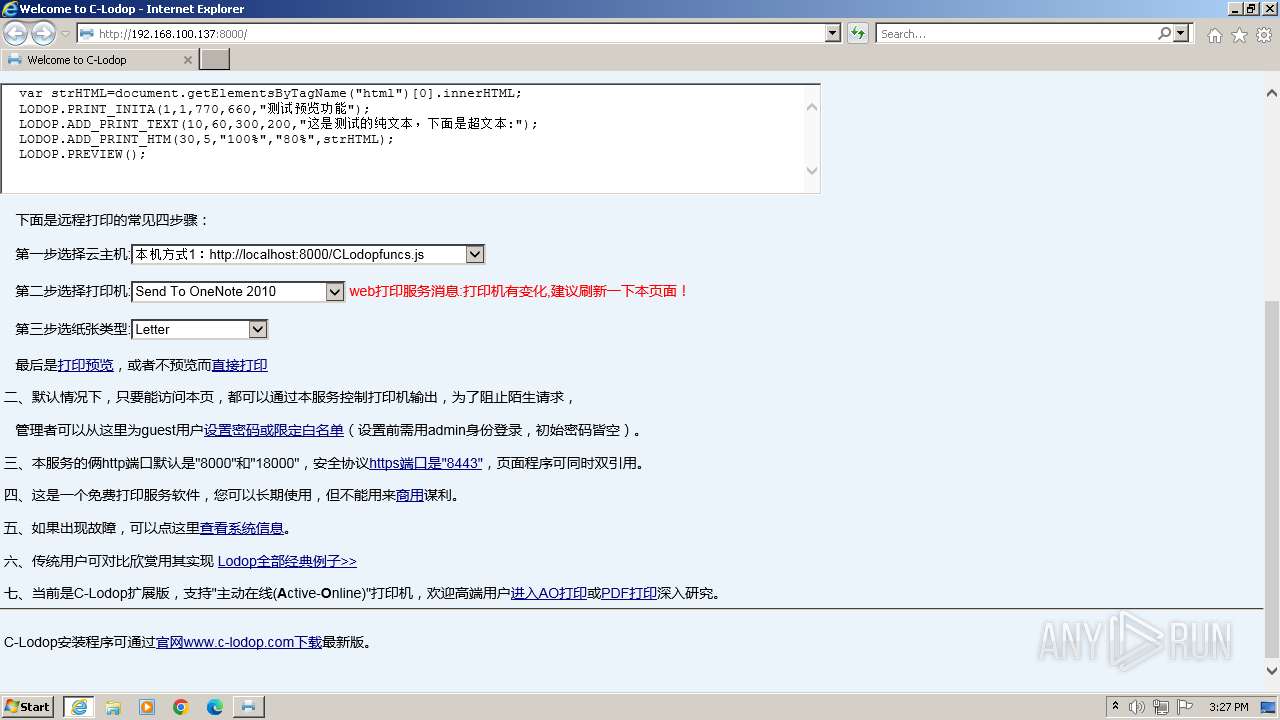
Task: Click the code textarea scroll down arrow
Action: [x=811, y=170]
